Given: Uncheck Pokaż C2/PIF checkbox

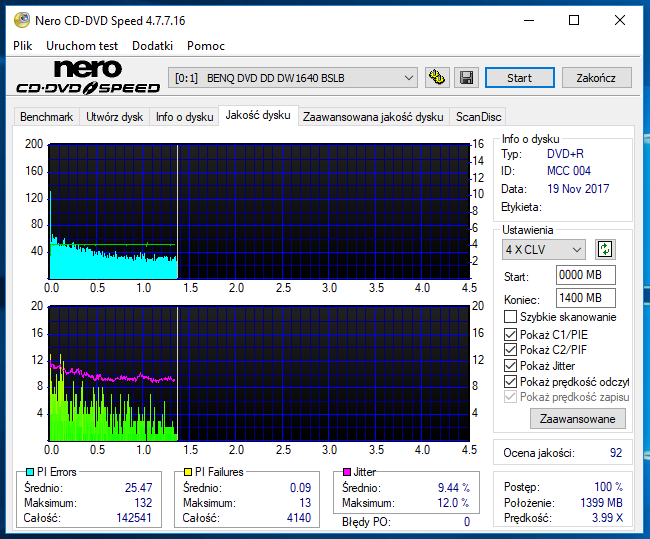Looking at the screenshot, I should [510, 350].
